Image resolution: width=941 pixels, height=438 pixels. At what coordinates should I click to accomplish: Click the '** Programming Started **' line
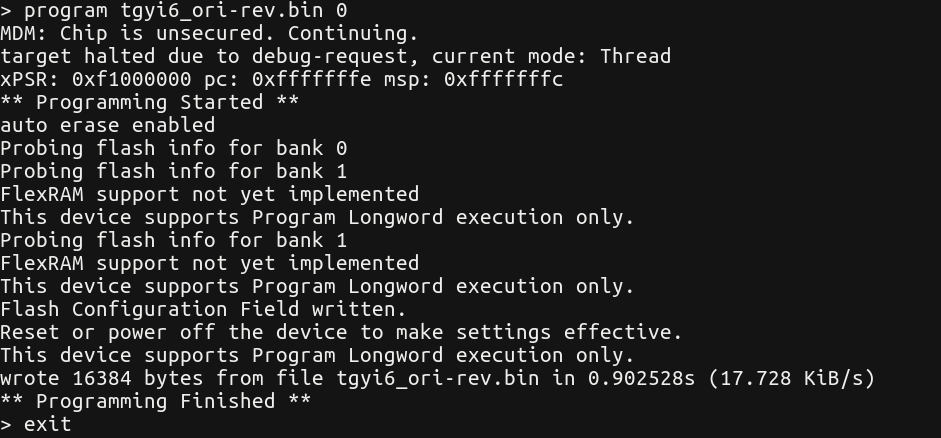point(149,103)
